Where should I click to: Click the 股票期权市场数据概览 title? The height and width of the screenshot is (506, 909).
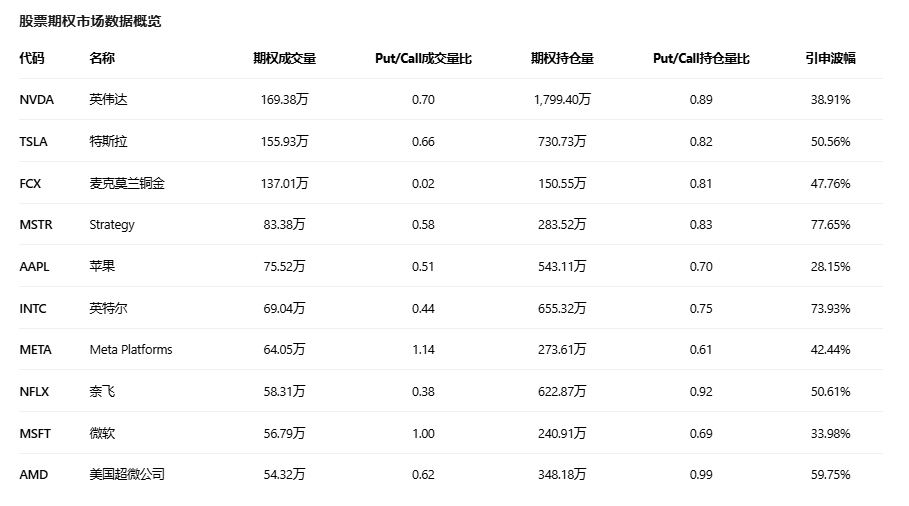click(90, 21)
